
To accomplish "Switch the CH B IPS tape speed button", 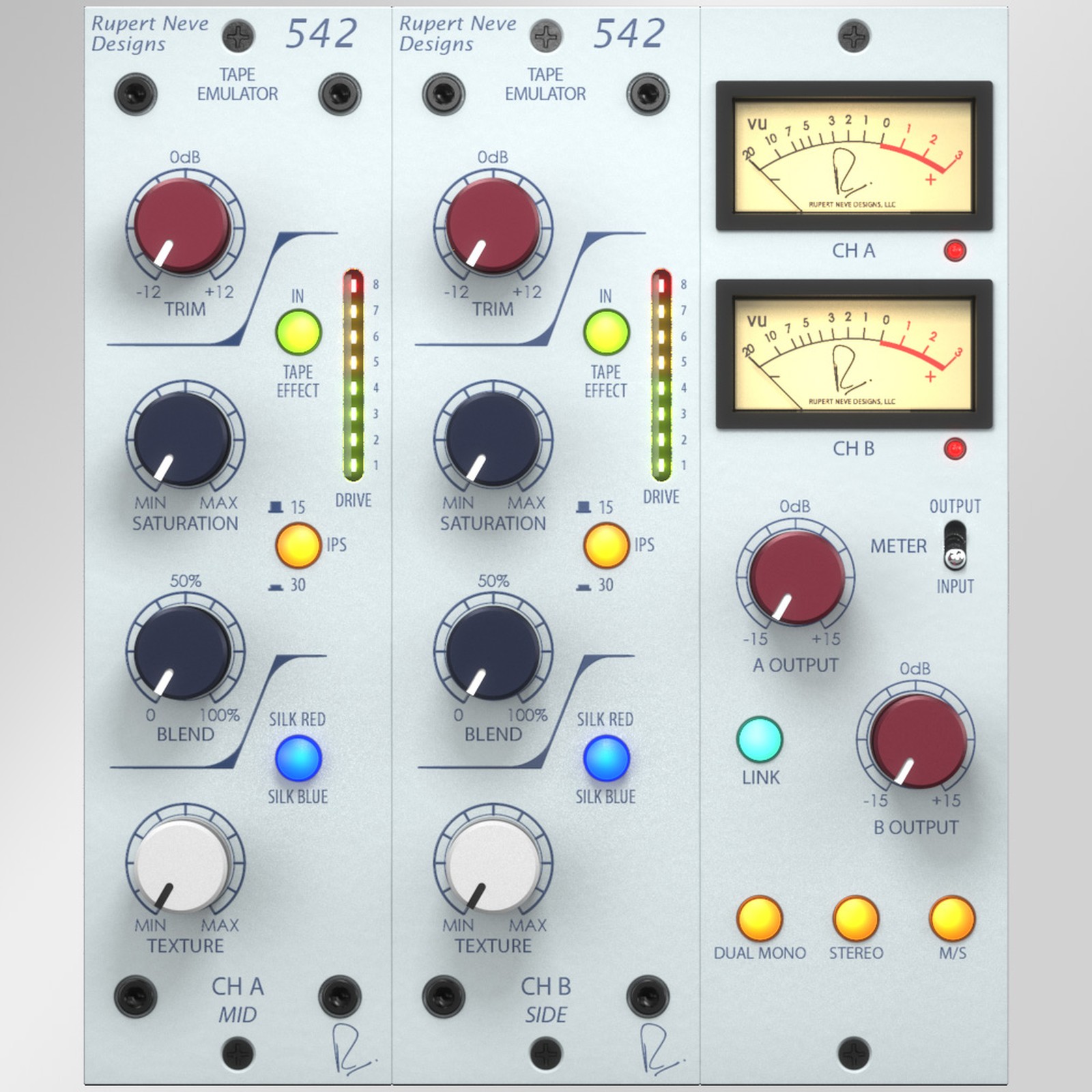I will [x=606, y=545].
